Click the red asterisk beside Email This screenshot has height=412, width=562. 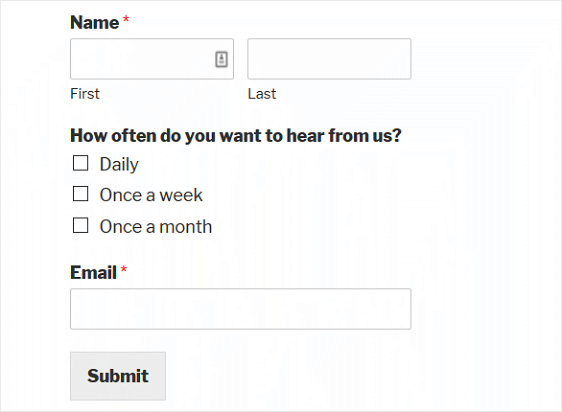point(124,269)
